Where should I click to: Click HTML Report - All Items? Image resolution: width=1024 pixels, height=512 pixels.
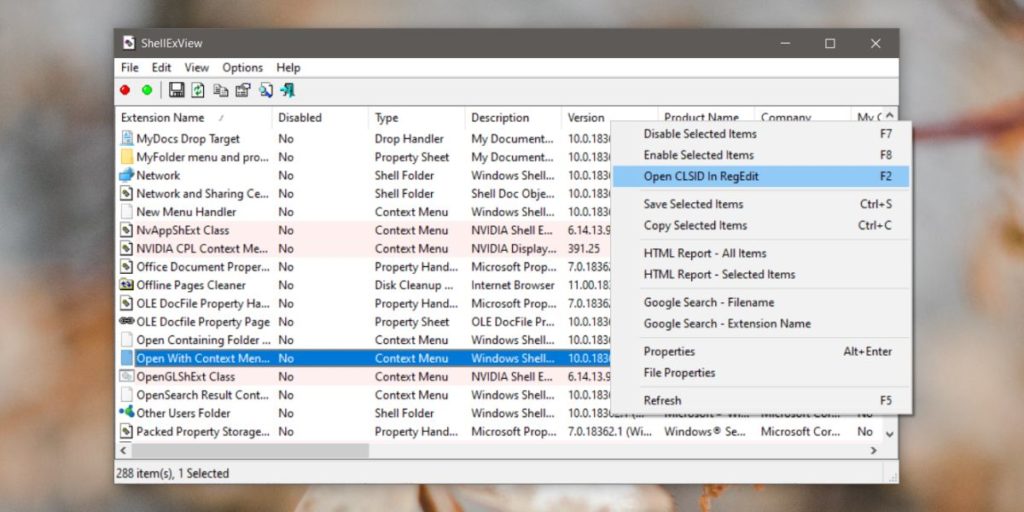704,253
